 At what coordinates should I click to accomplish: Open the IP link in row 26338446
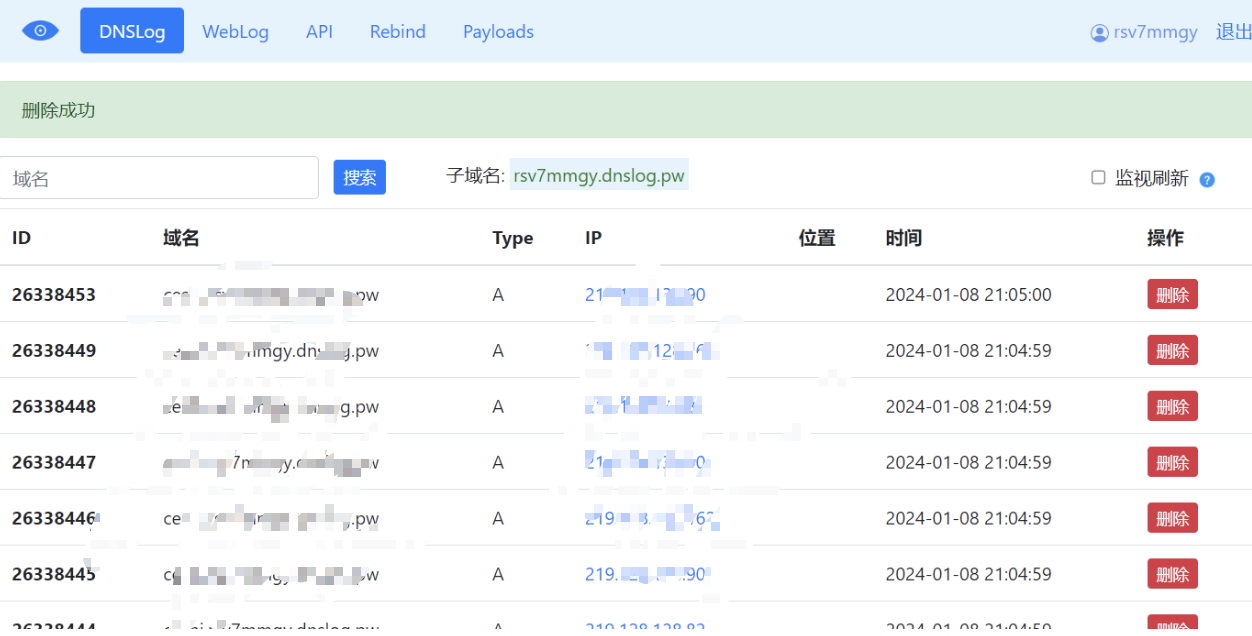coord(652,519)
